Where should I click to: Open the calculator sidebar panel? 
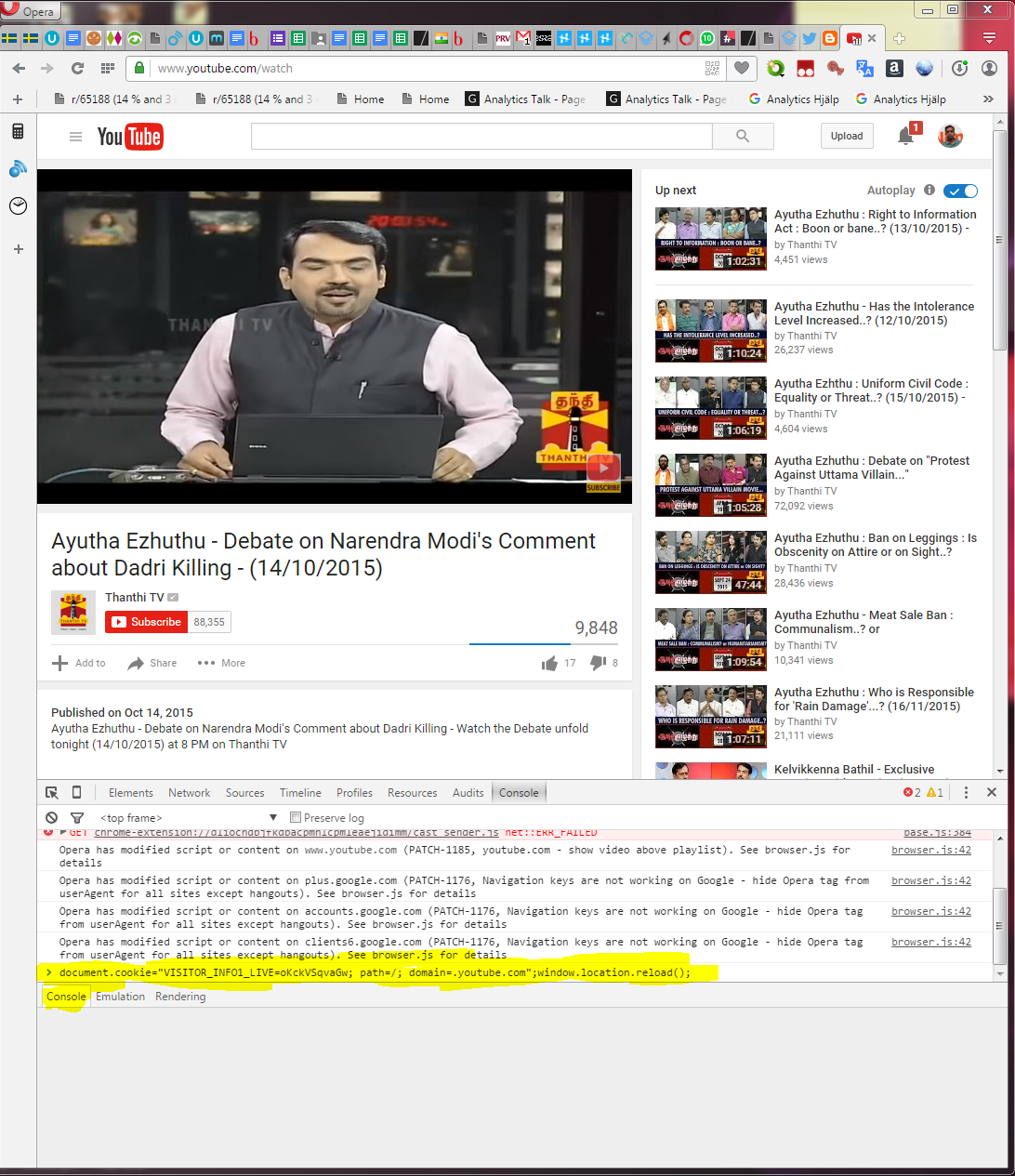point(18,131)
